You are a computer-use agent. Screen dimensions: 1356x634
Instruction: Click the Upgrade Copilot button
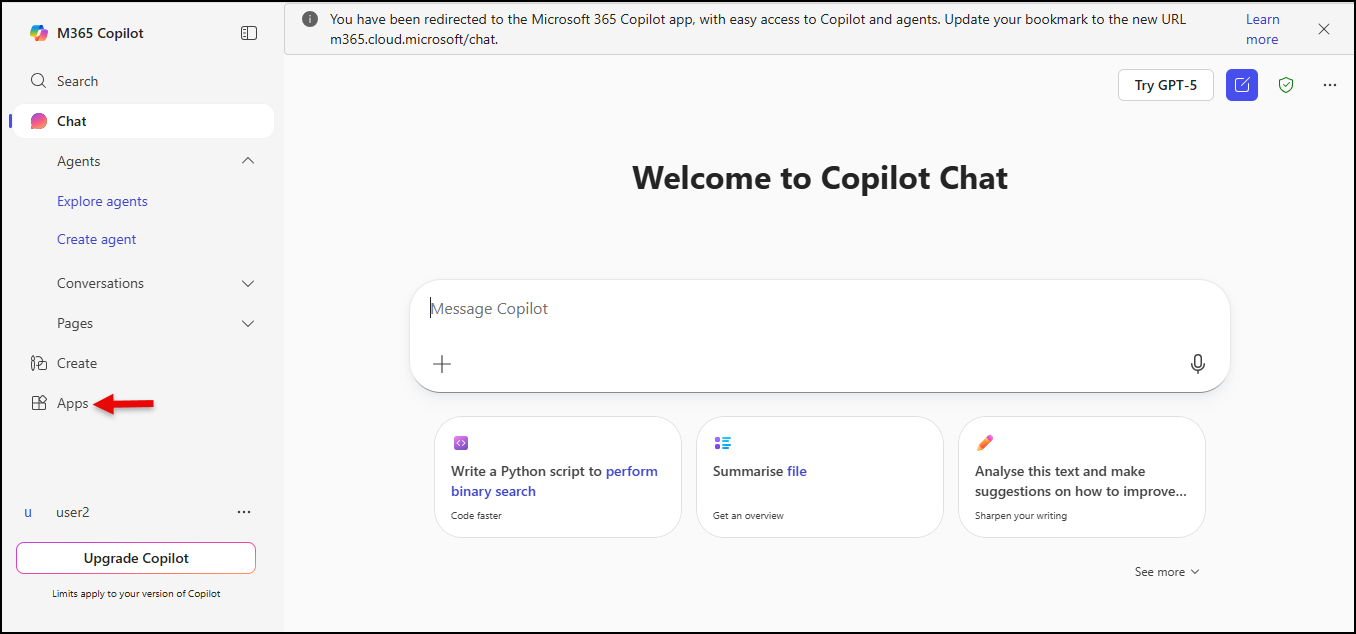136,558
